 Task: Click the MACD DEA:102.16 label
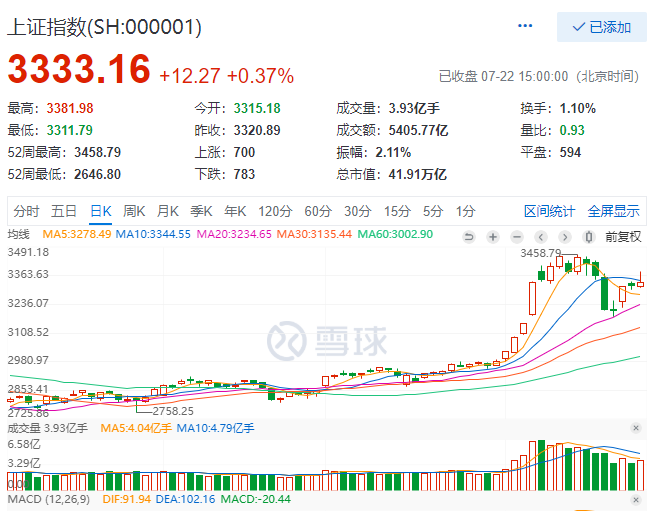coord(185,499)
